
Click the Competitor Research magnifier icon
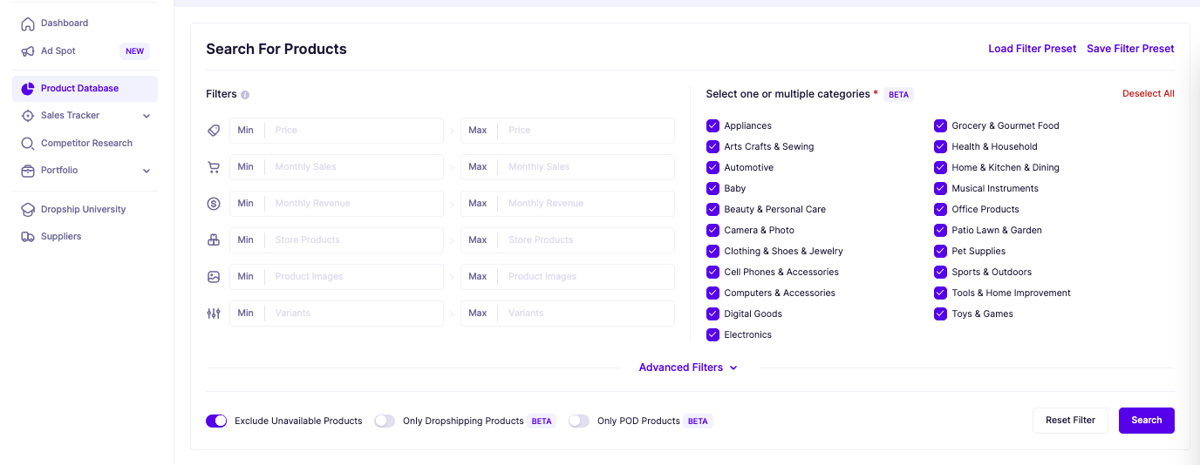28,143
